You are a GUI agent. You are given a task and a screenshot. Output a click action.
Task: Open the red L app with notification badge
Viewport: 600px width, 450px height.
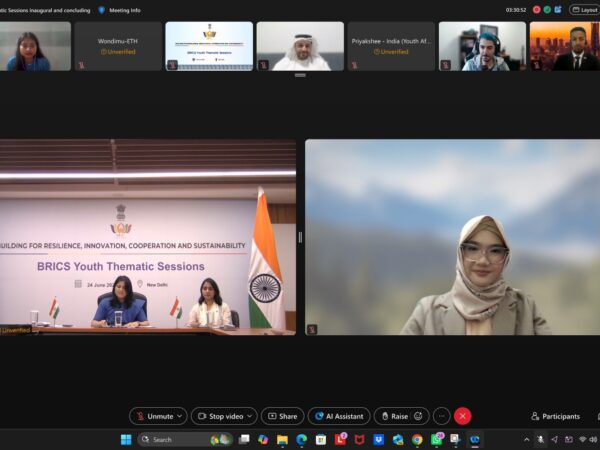click(340, 439)
